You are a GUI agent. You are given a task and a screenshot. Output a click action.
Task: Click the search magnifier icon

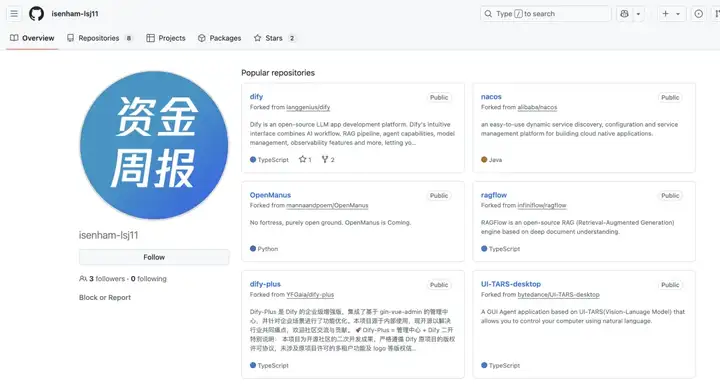(488, 14)
